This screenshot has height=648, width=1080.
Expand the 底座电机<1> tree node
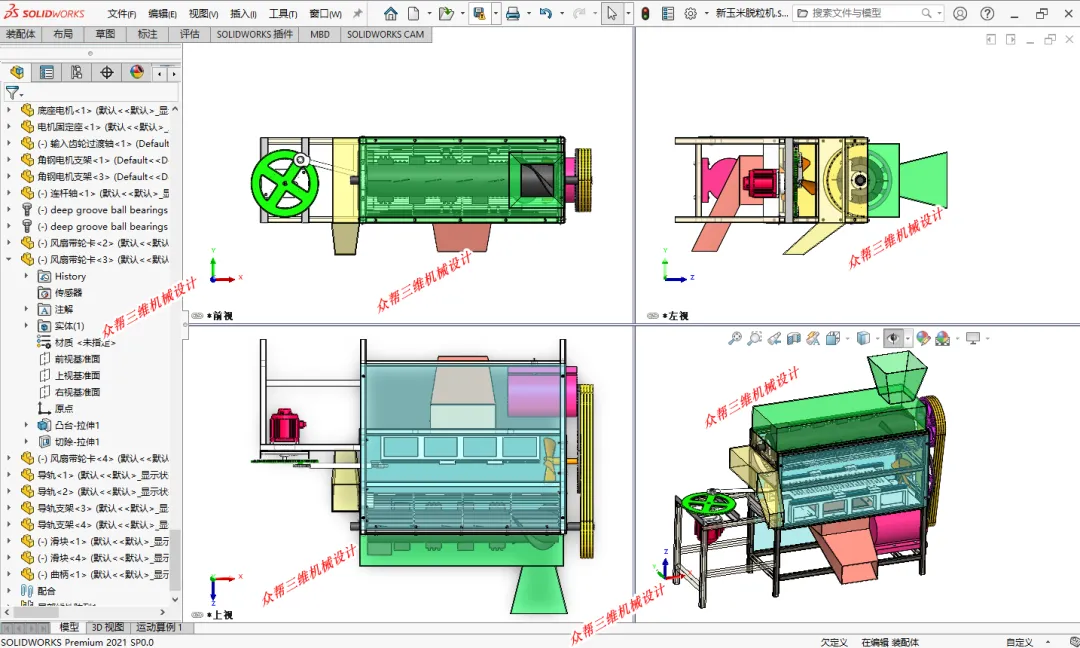tap(8, 109)
